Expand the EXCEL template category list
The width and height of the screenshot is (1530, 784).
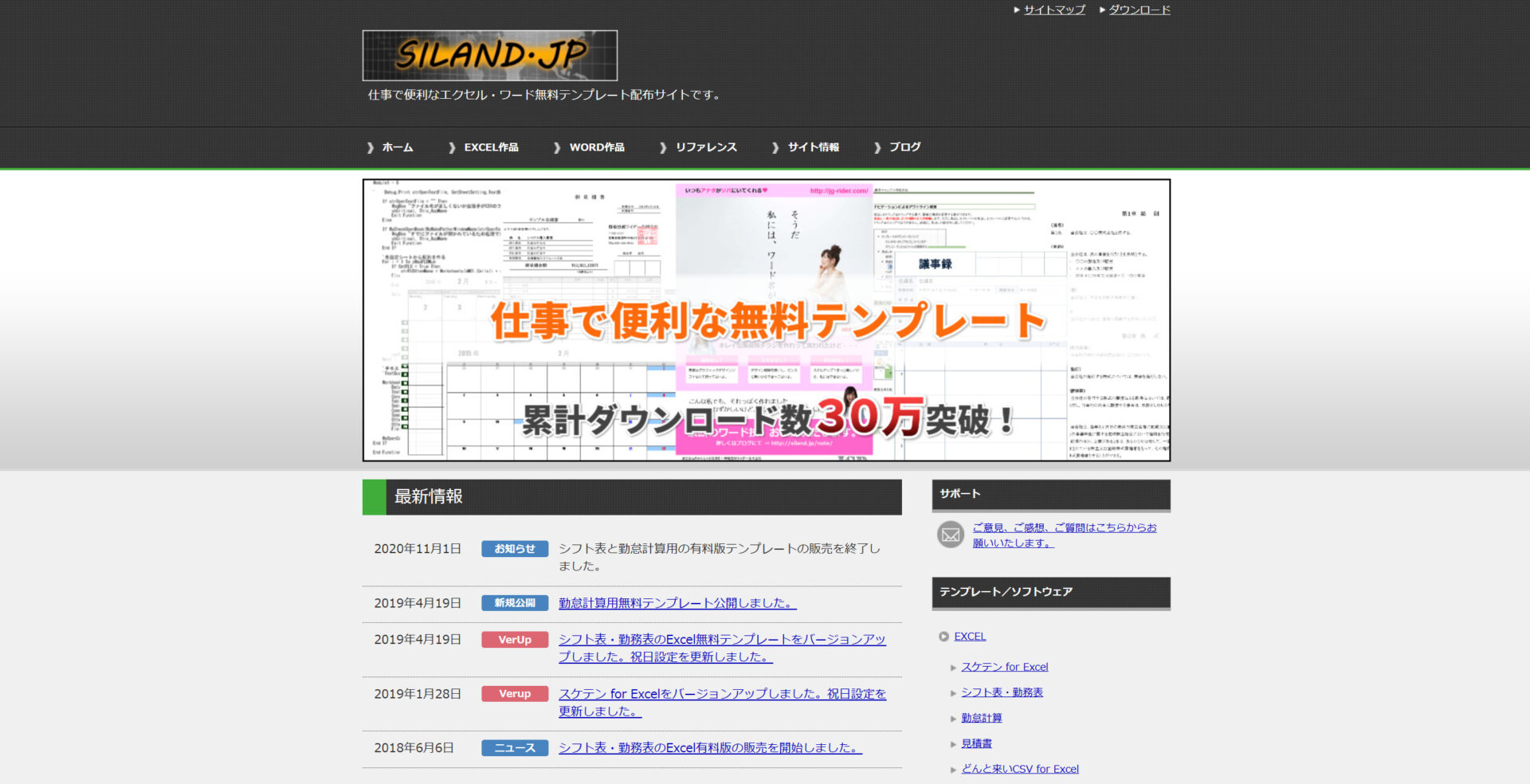click(969, 637)
